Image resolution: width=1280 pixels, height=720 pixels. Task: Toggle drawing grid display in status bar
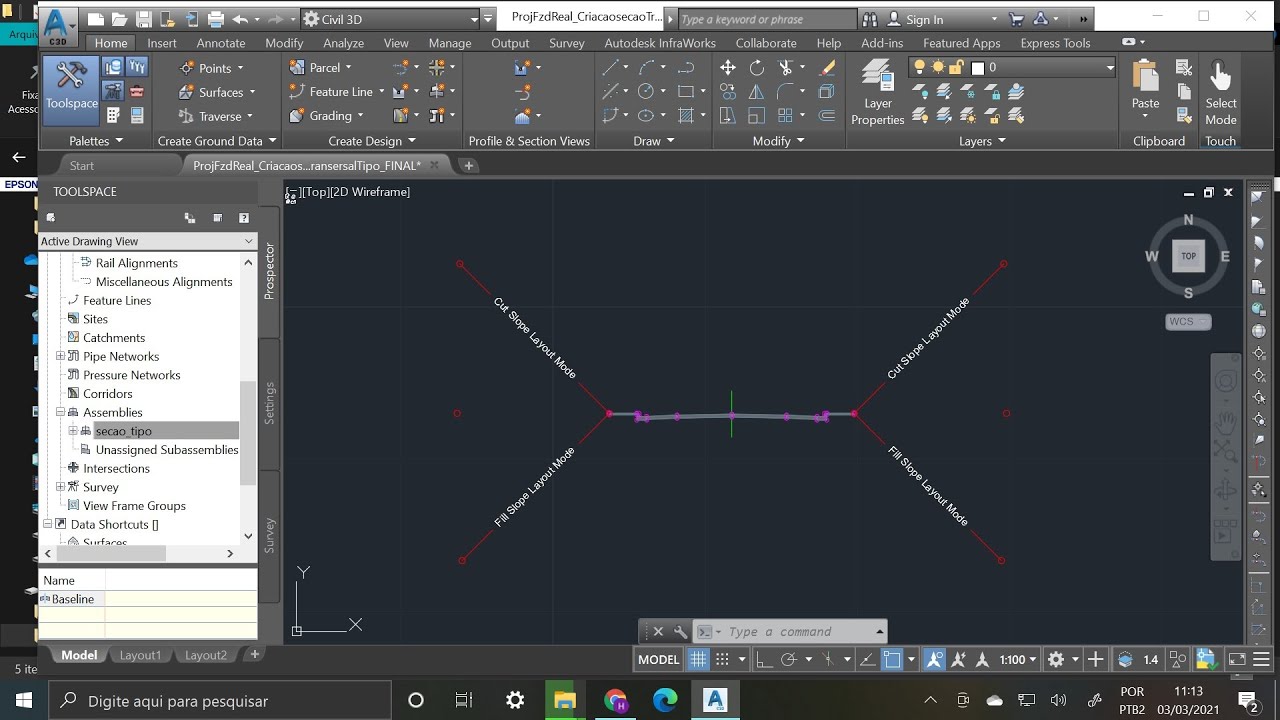[698, 659]
